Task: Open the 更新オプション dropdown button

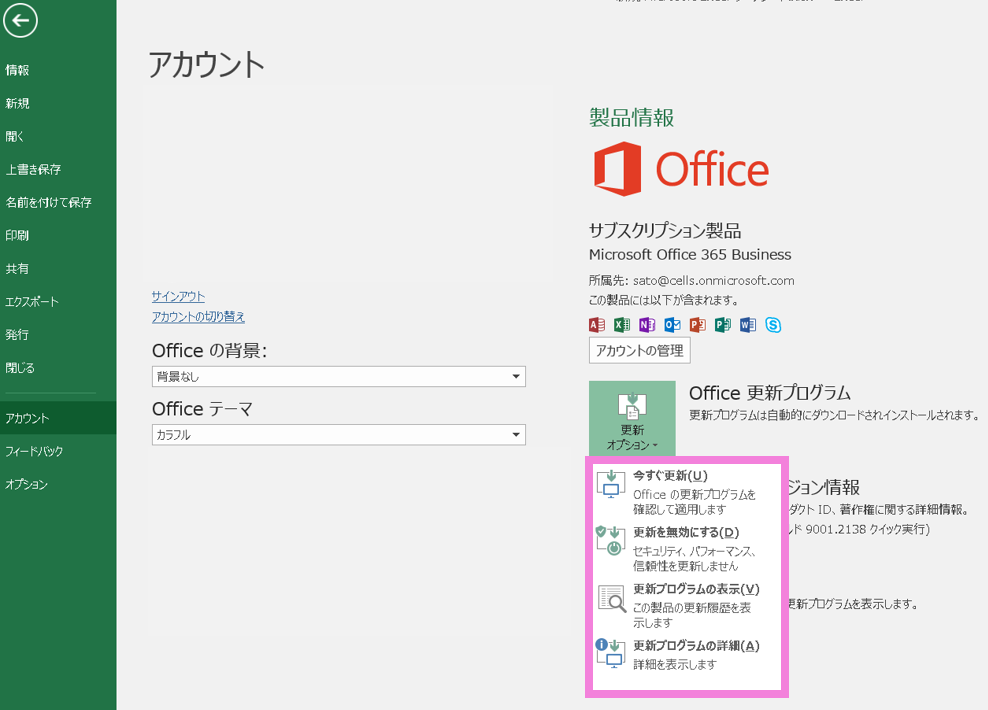Action: [632, 419]
